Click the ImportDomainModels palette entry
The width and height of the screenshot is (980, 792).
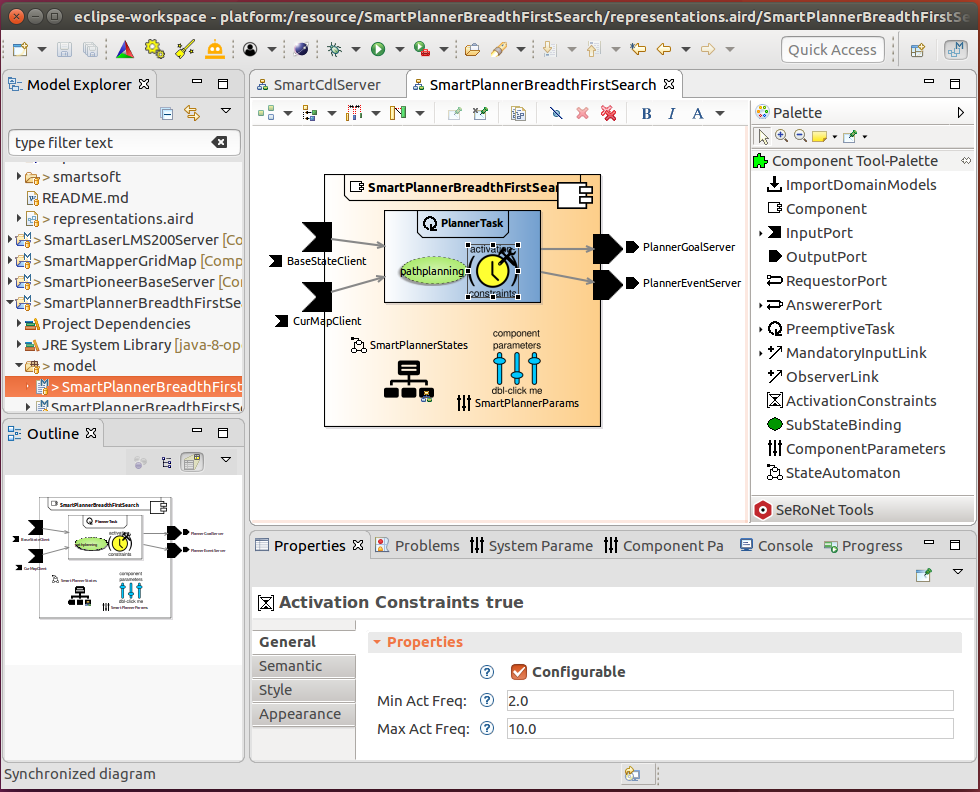click(x=860, y=185)
